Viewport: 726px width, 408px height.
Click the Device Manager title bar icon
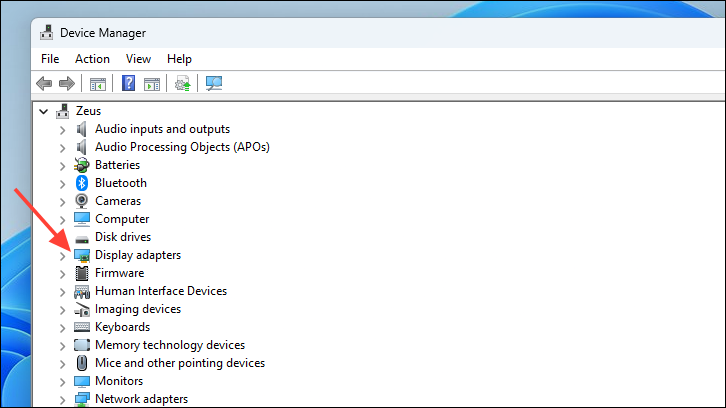(46, 32)
